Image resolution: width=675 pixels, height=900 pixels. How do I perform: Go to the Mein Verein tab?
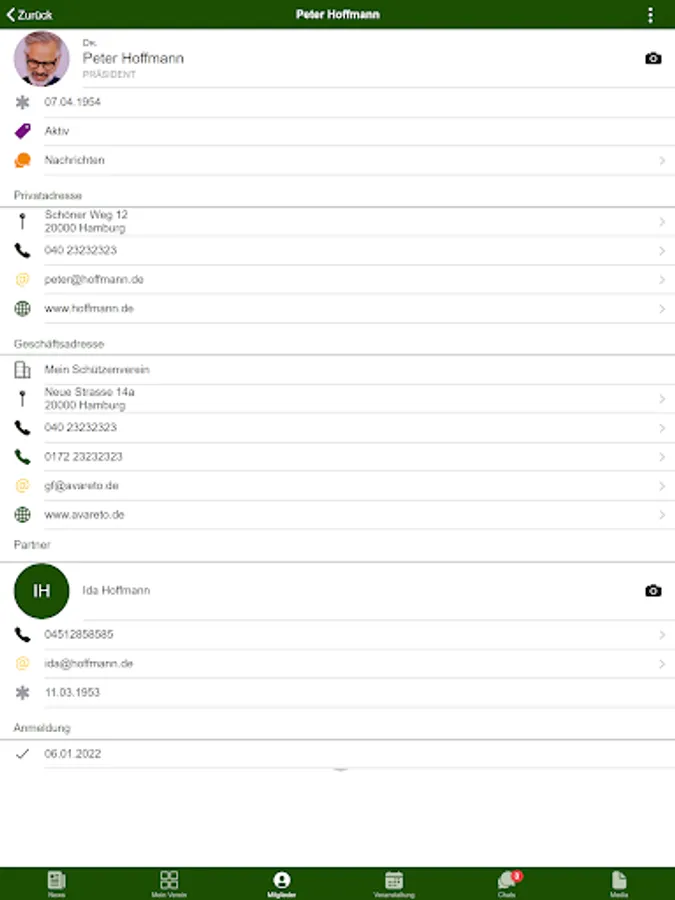(x=169, y=883)
